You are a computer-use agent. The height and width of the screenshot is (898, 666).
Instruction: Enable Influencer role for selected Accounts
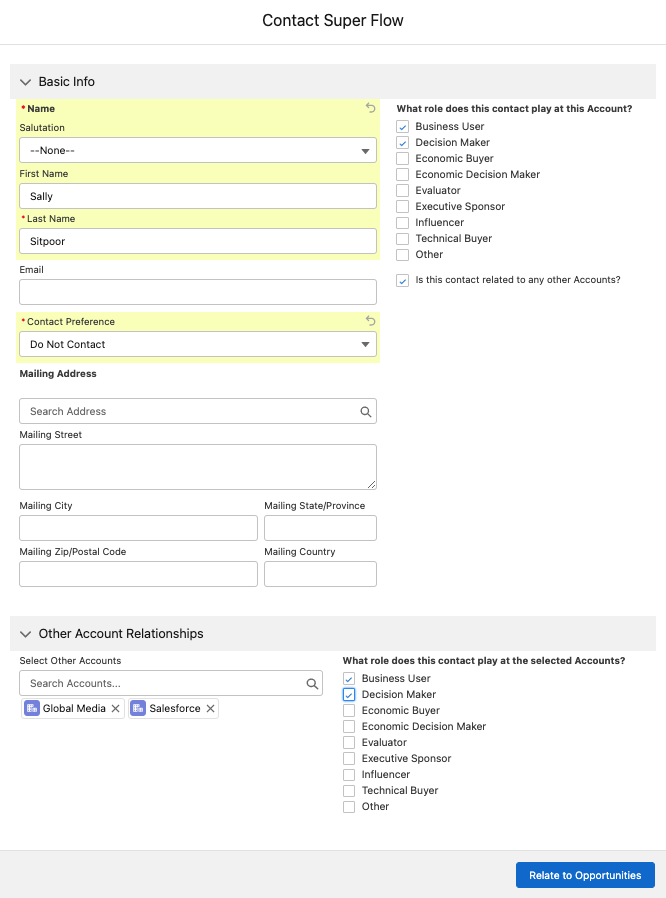click(349, 774)
